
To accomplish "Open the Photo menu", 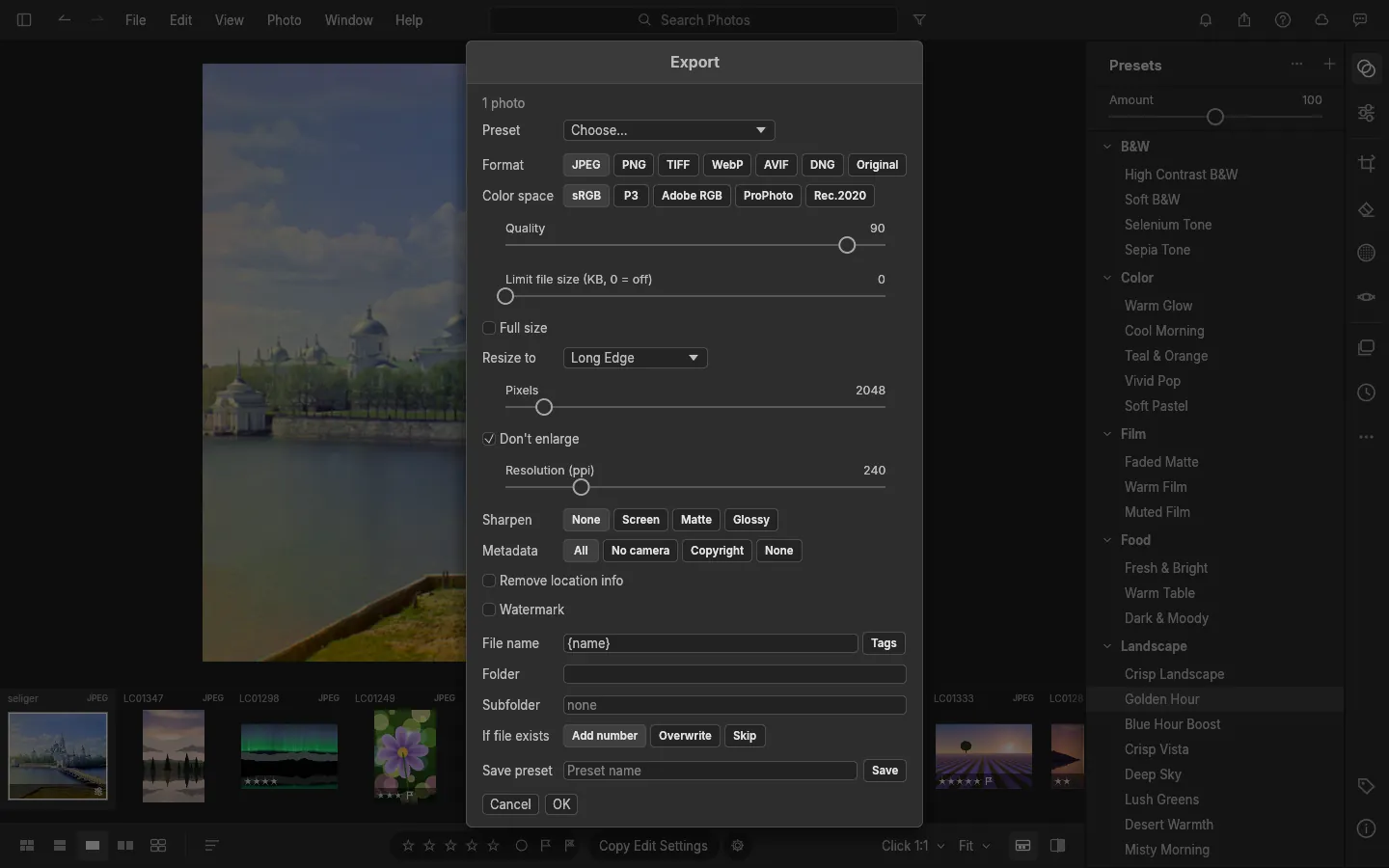I will point(285,19).
